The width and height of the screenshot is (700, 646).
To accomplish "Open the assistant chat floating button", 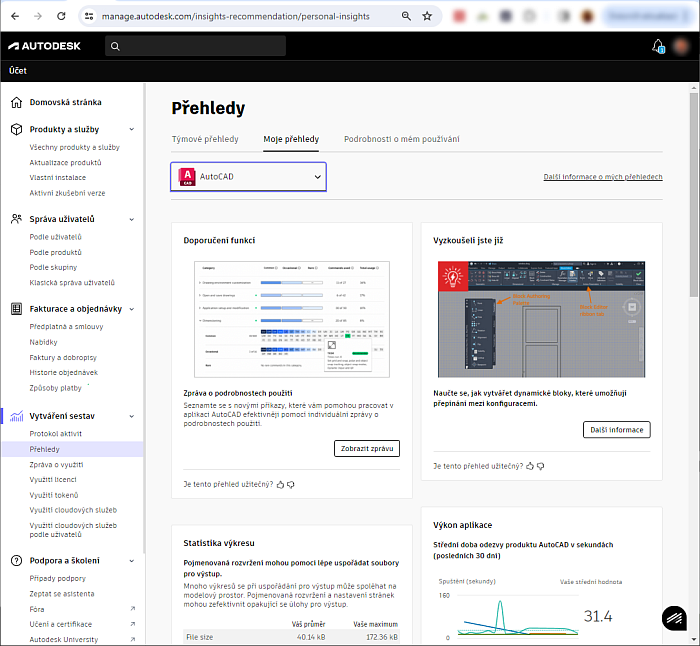I will pyautogui.click(x=675, y=619).
